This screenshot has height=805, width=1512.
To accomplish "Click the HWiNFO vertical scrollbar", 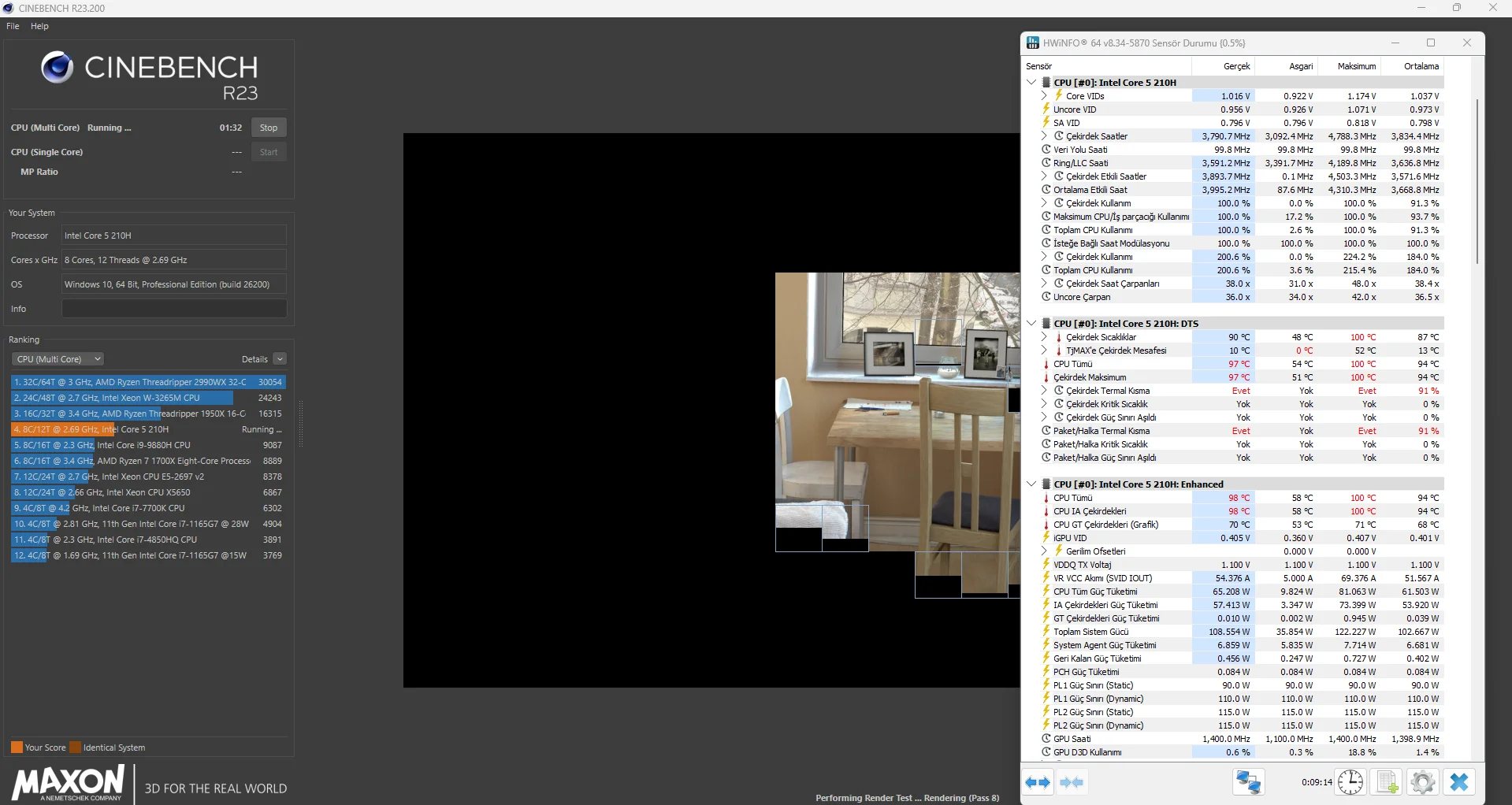I will tap(1477, 181).
